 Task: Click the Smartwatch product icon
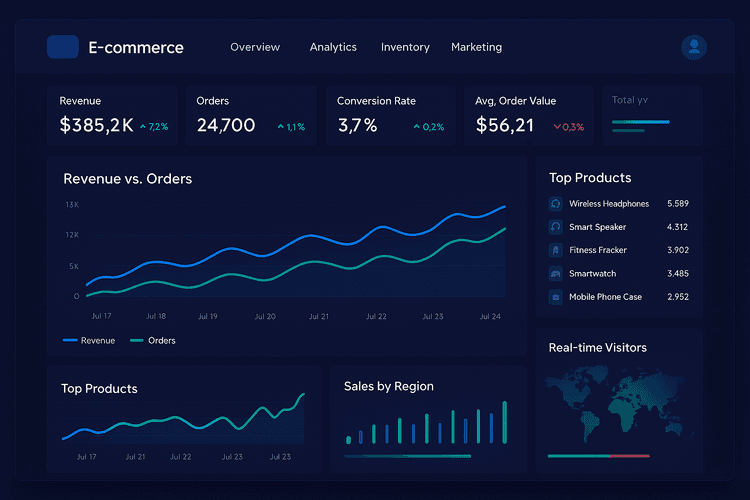(556, 274)
